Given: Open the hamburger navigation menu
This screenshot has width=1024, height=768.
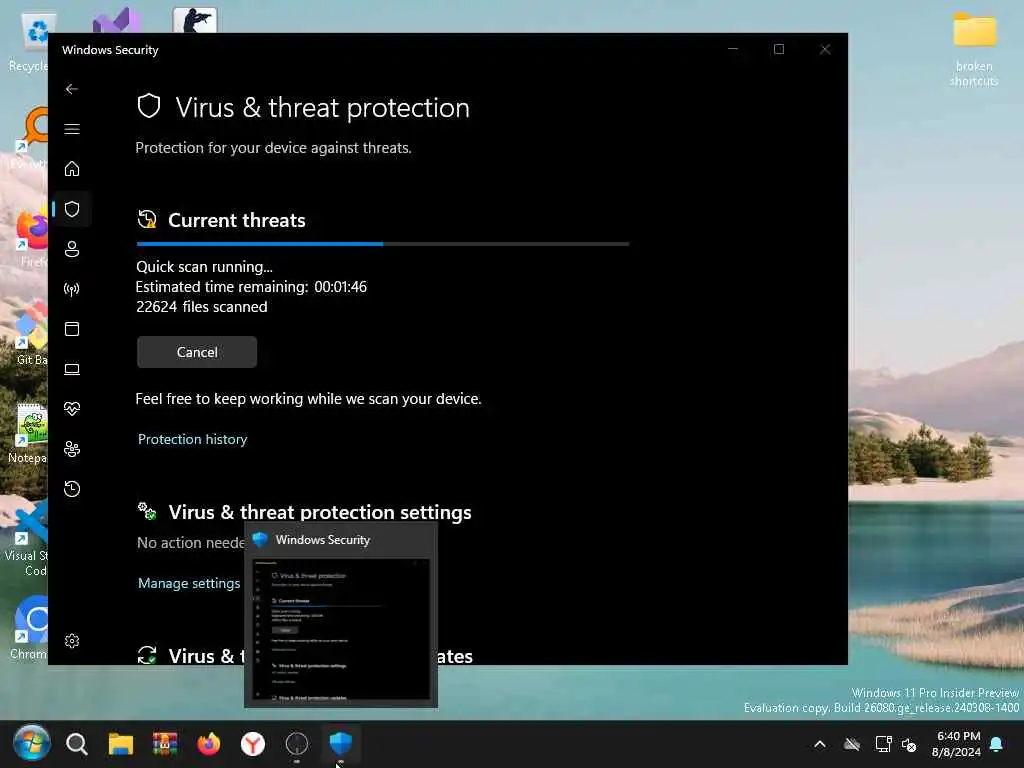Looking at the screenshot, I should [72, 129].
